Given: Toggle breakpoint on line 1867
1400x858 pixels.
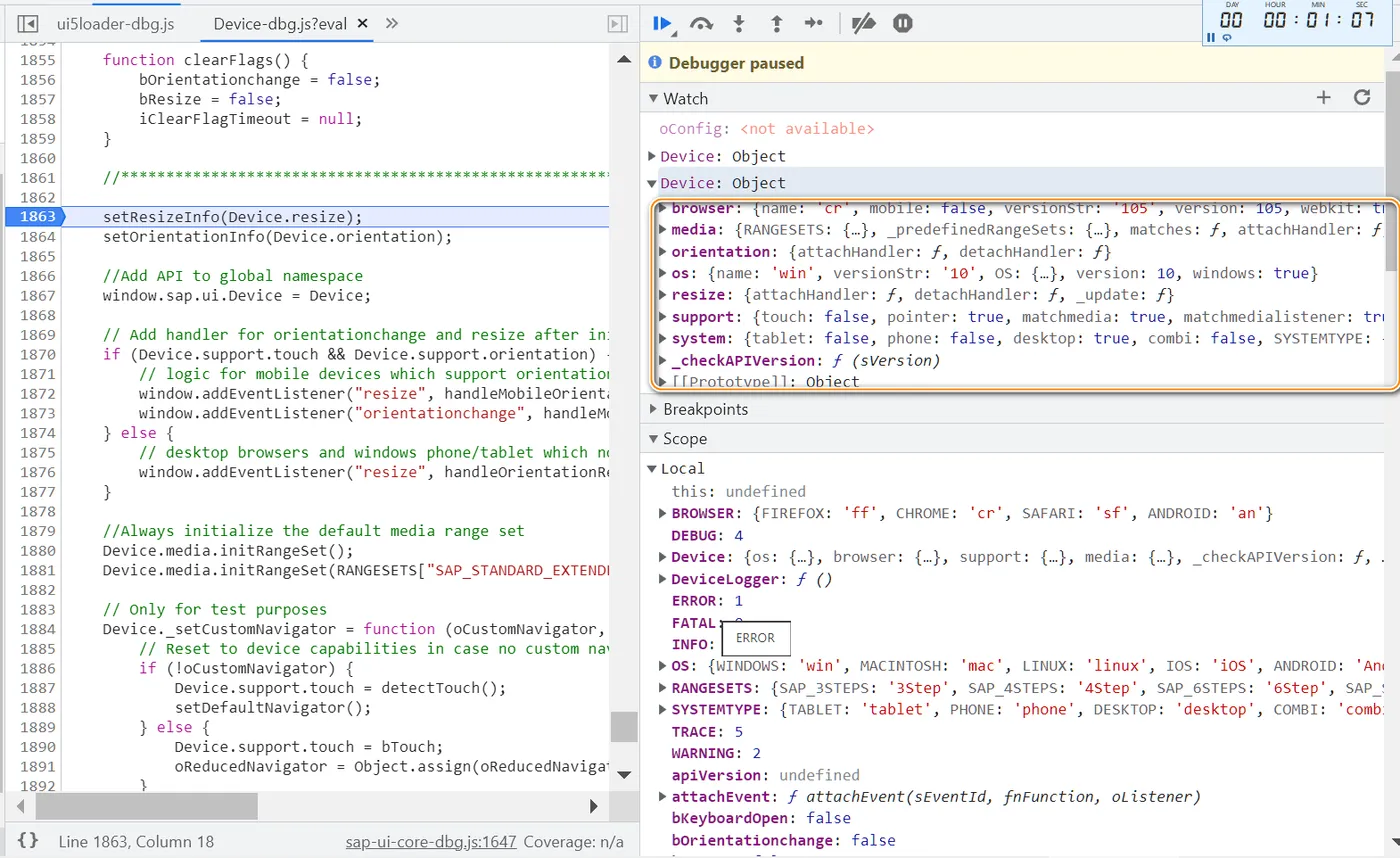Looking at the screenshot, I should pos(38,295).
